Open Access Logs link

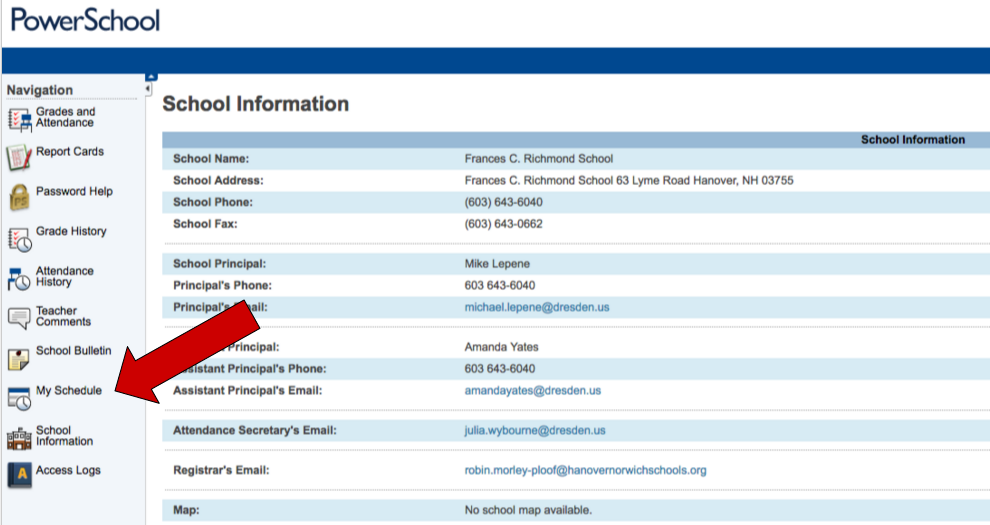(x=68, y=470)
